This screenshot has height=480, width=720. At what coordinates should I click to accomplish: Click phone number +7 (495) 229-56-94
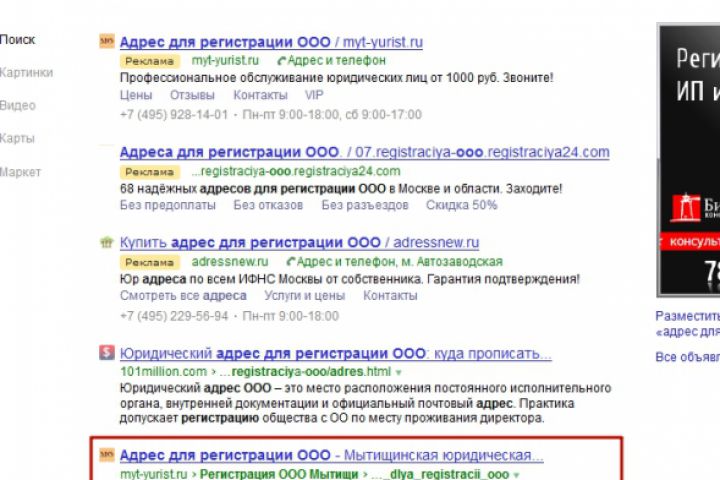(174, 316)
